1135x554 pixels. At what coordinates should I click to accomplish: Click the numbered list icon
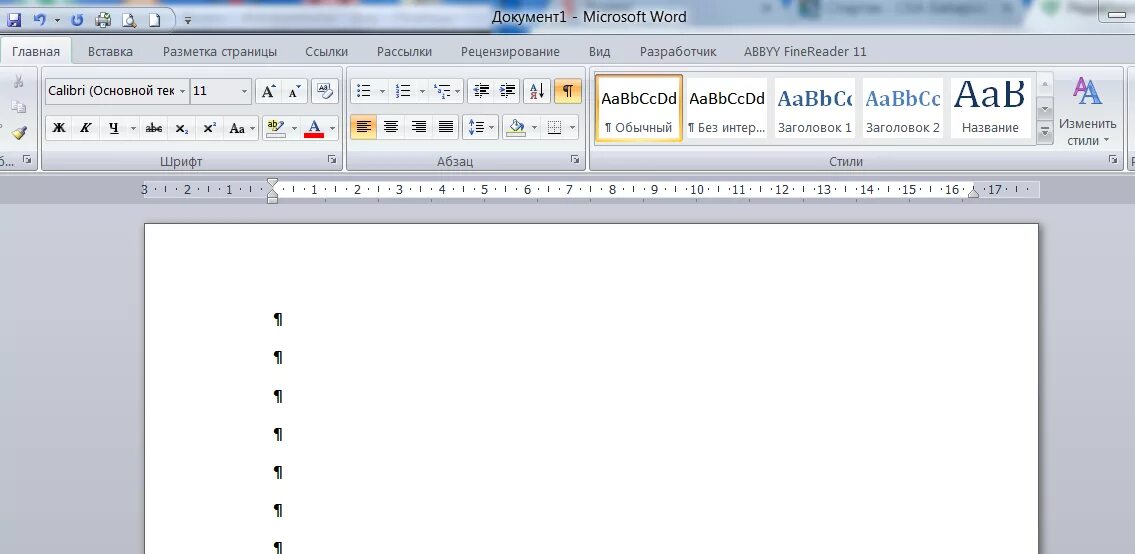pyautogui.click(x=403, y=91)
